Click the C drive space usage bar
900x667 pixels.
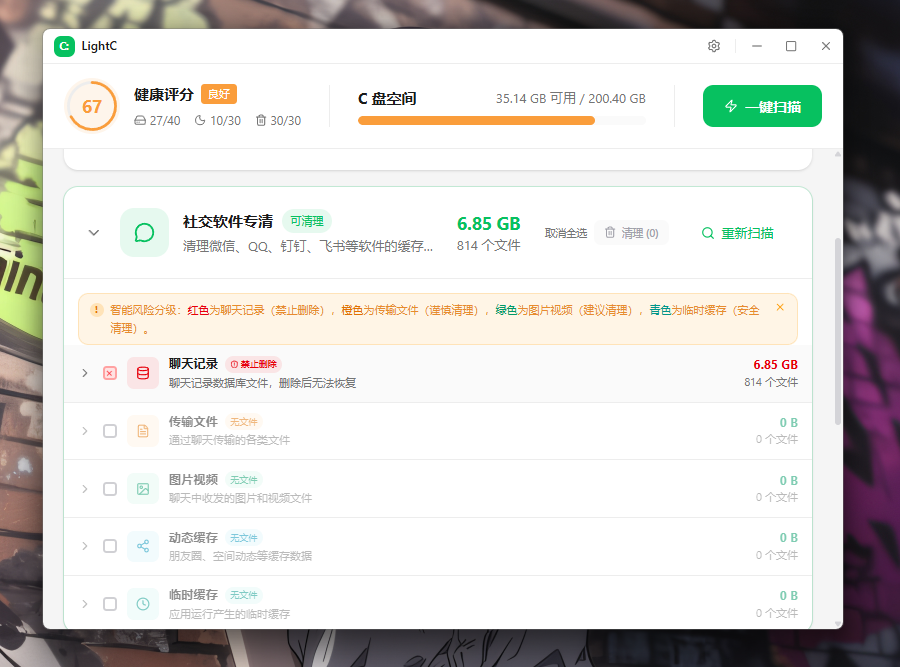(502, 121)
